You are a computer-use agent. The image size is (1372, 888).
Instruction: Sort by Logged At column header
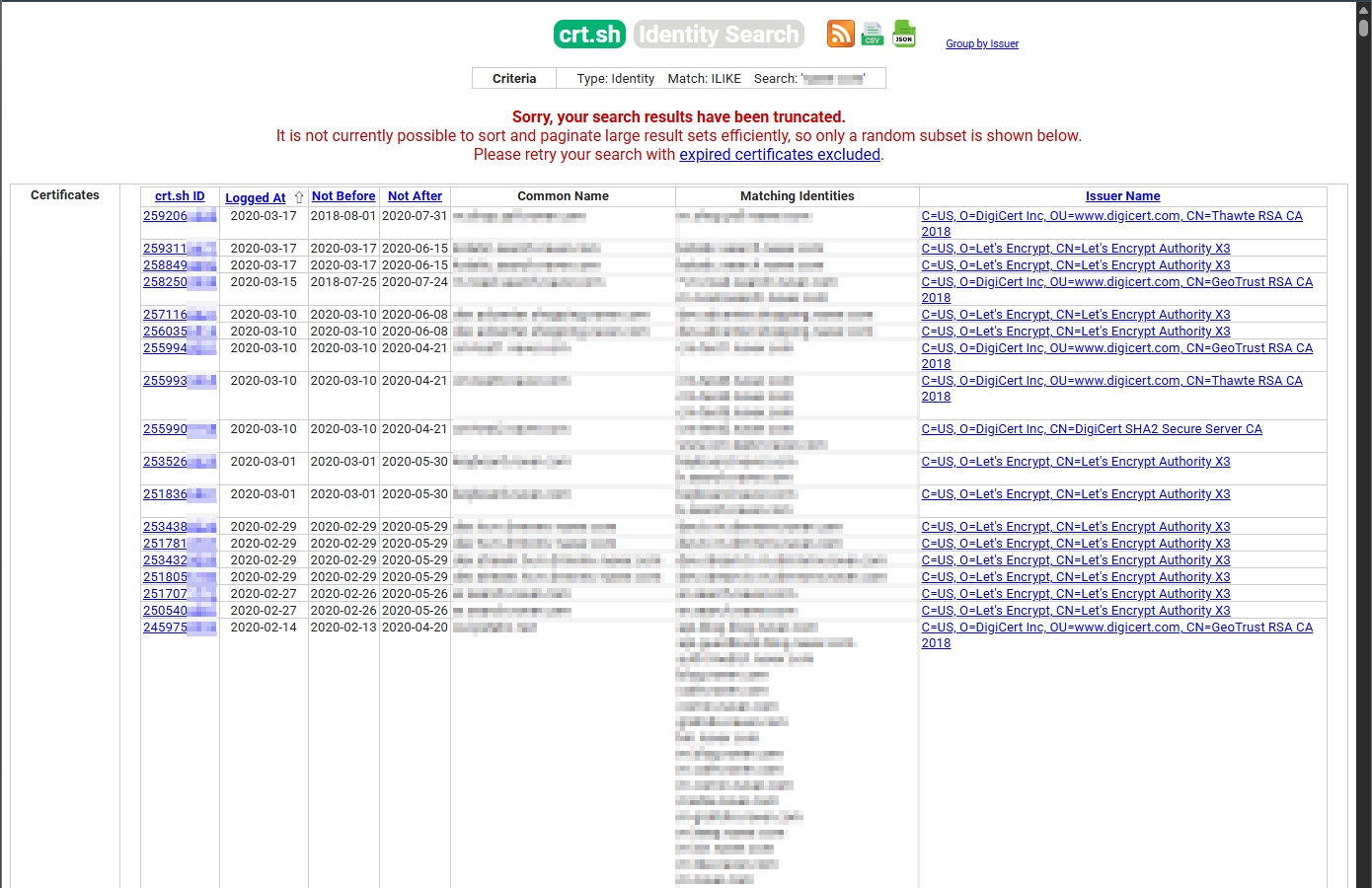pos(256,197)
